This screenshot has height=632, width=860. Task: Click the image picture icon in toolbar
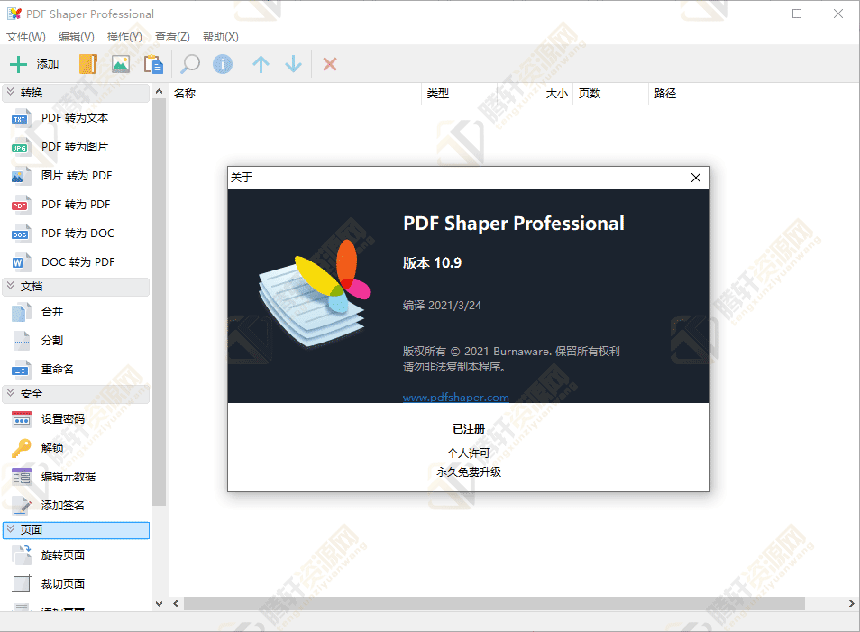tap(120, 64)
